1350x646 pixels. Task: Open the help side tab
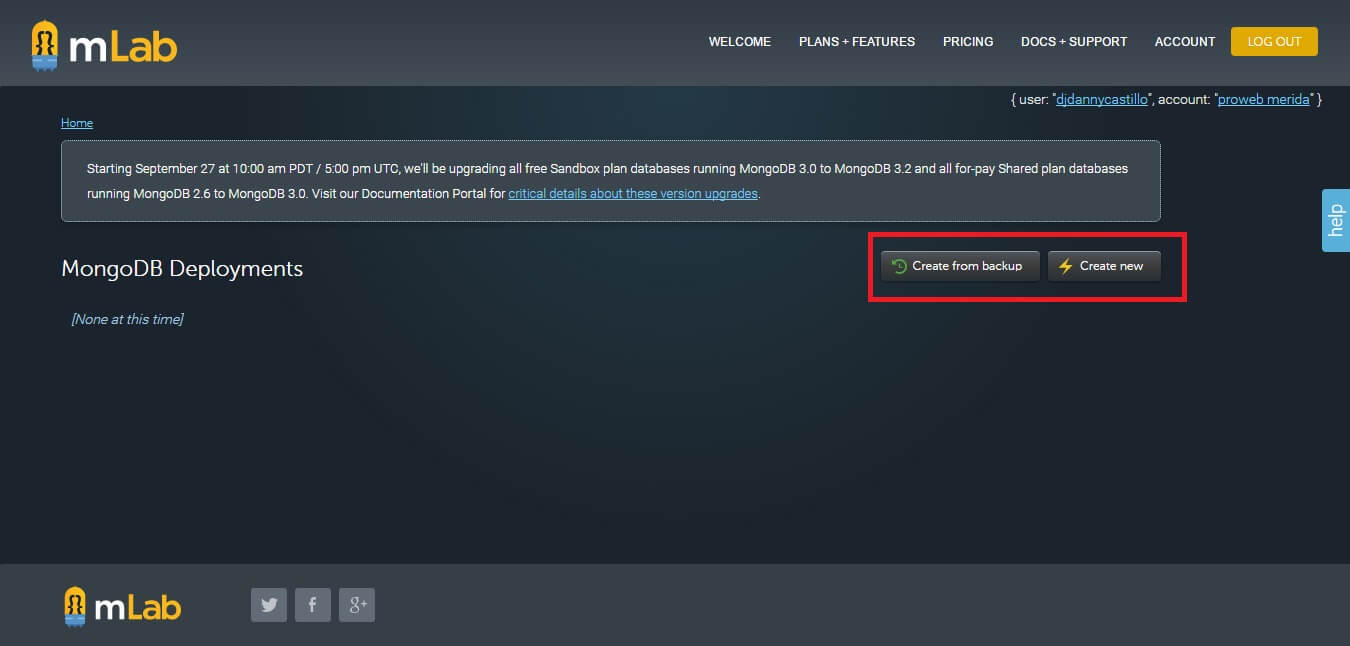(1336, 220)
